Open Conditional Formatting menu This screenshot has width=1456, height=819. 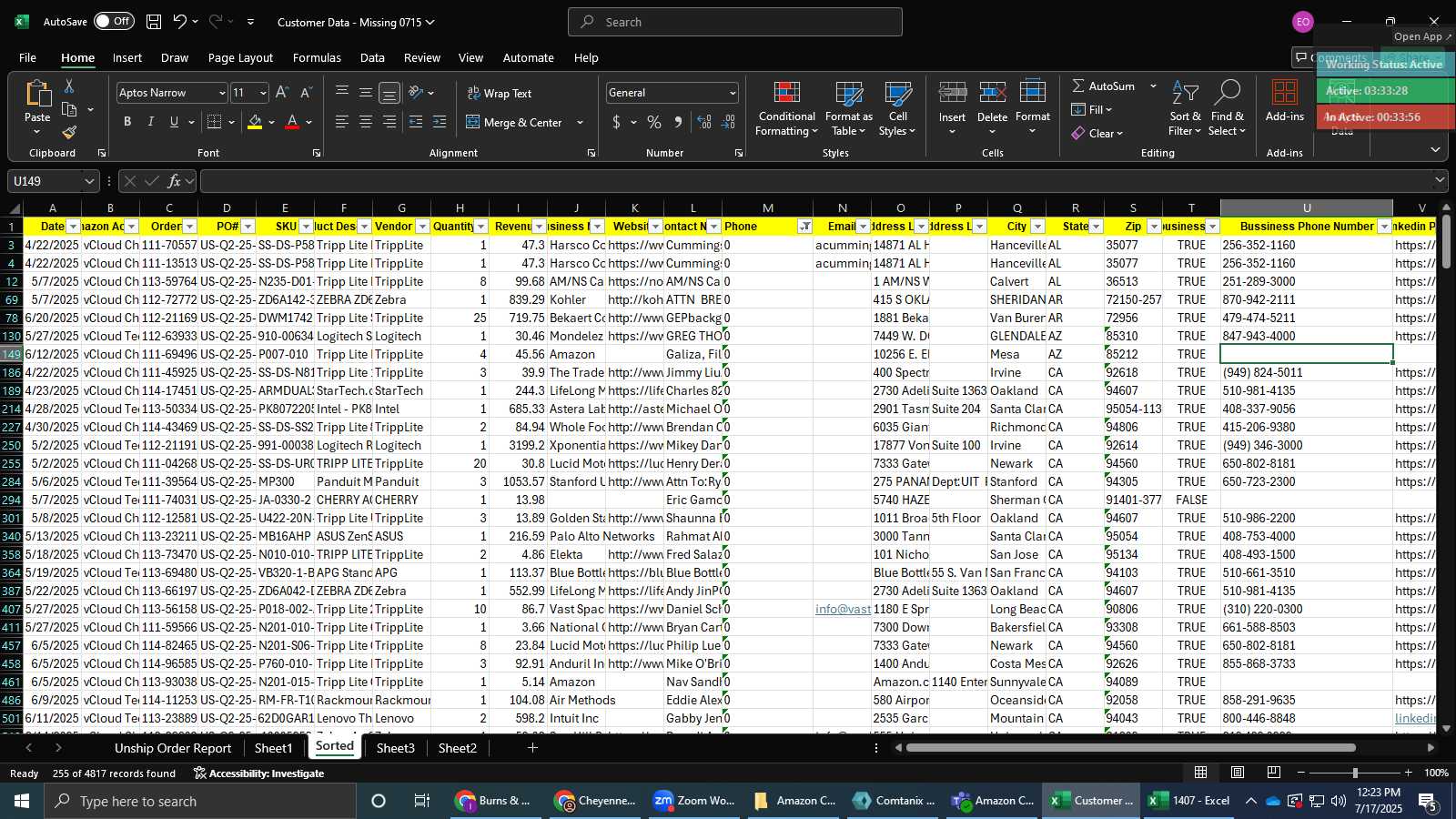pos(787,109)
